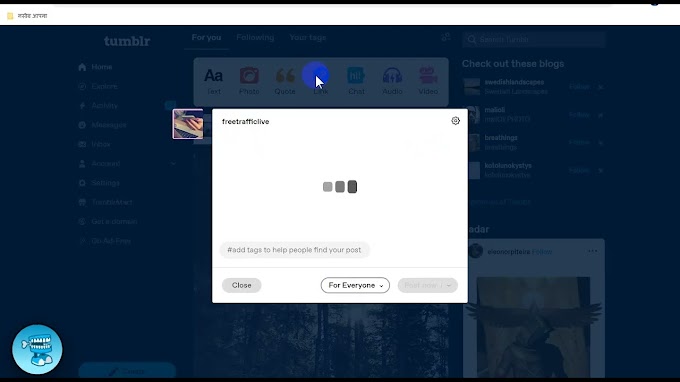The height and width of the screenshot is (382, 680).
Task: Switch to the For you tab
Action: pyautogui.click(x=206, y=38)
